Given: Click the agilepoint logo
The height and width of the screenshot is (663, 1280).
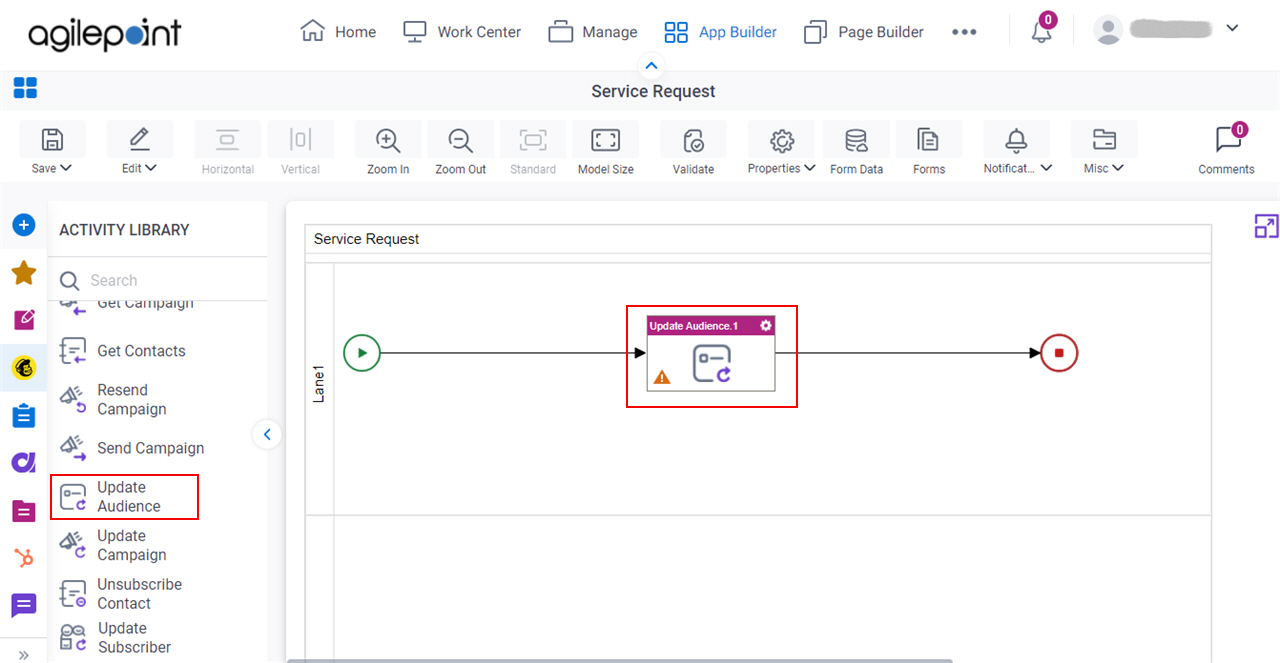Looking at the screenshot, I should 104,33.
